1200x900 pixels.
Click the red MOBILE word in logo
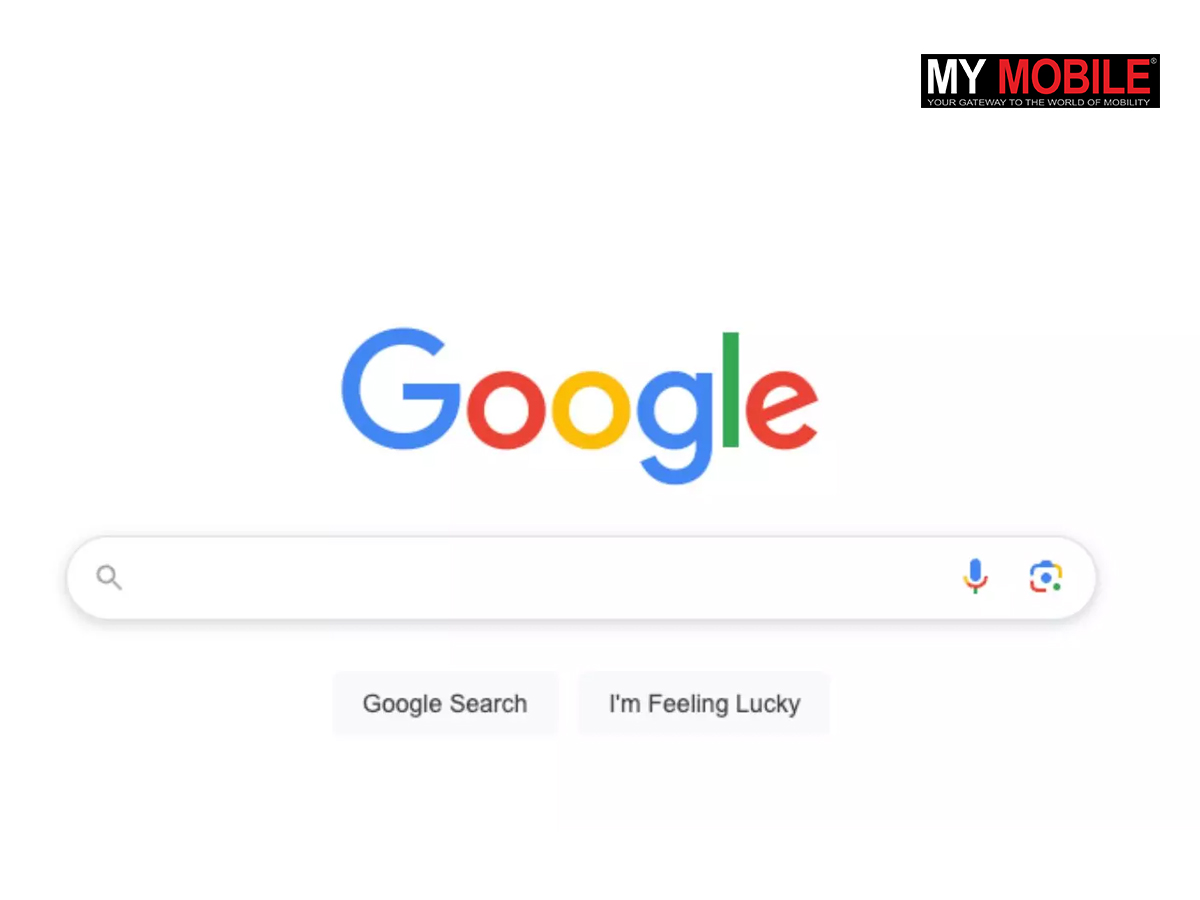click(1074, 77)
